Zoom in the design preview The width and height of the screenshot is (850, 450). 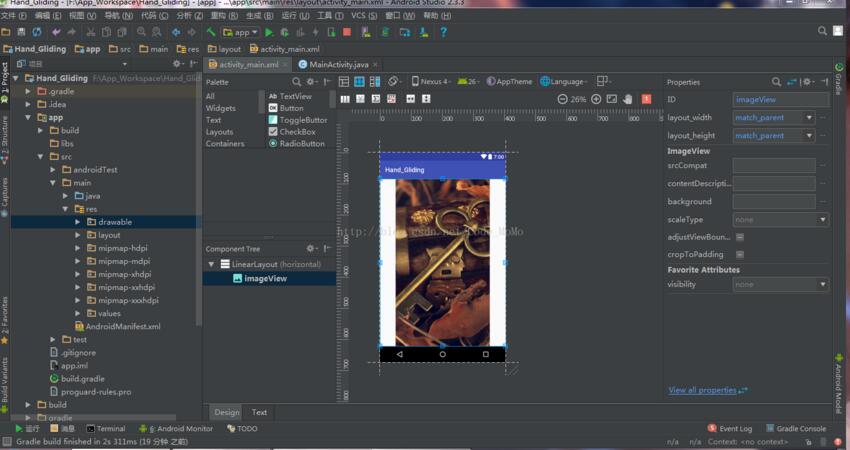pyautogui.click(x=596, y=99)
